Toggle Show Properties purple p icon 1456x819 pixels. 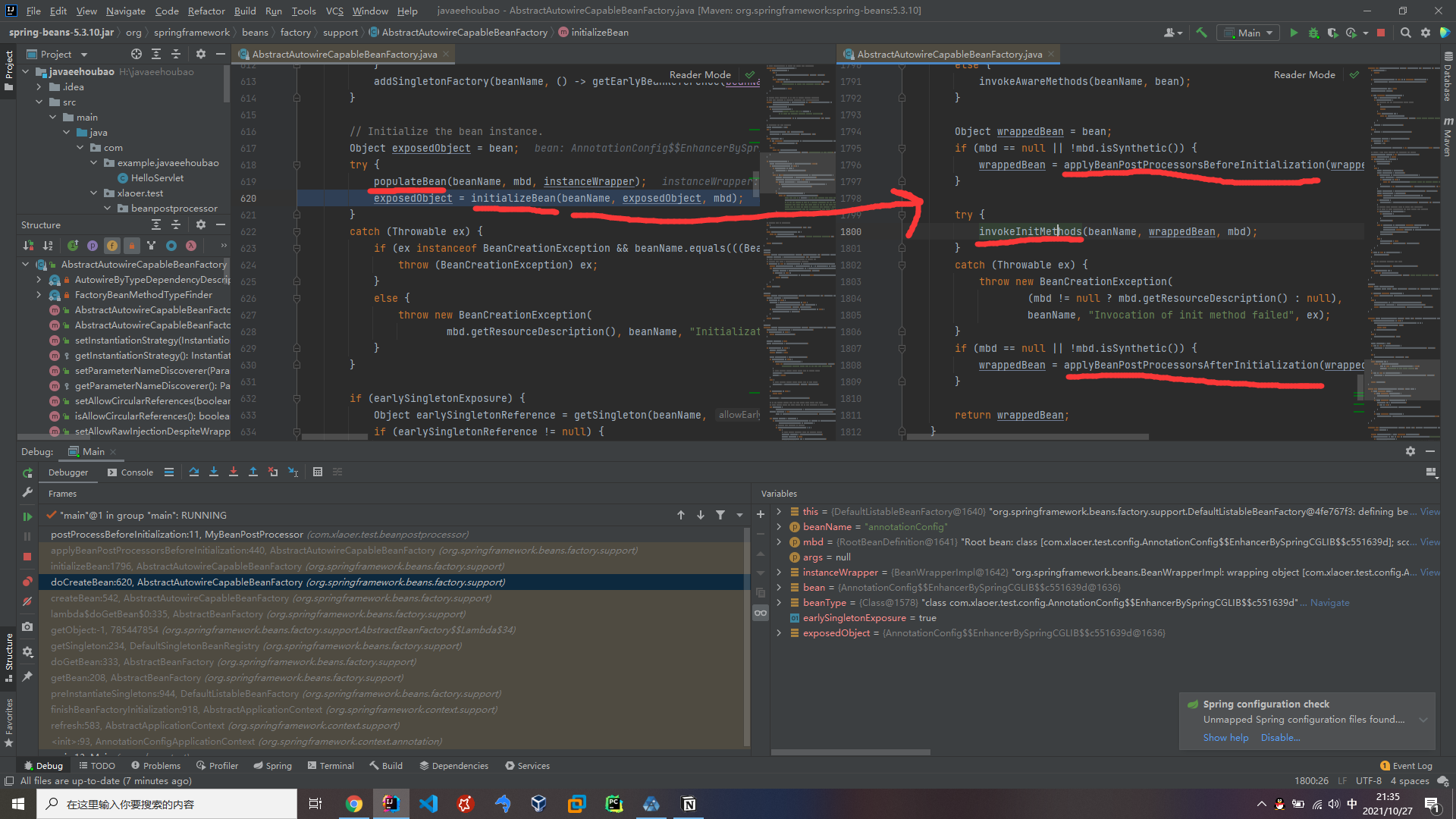click(93, 245)
